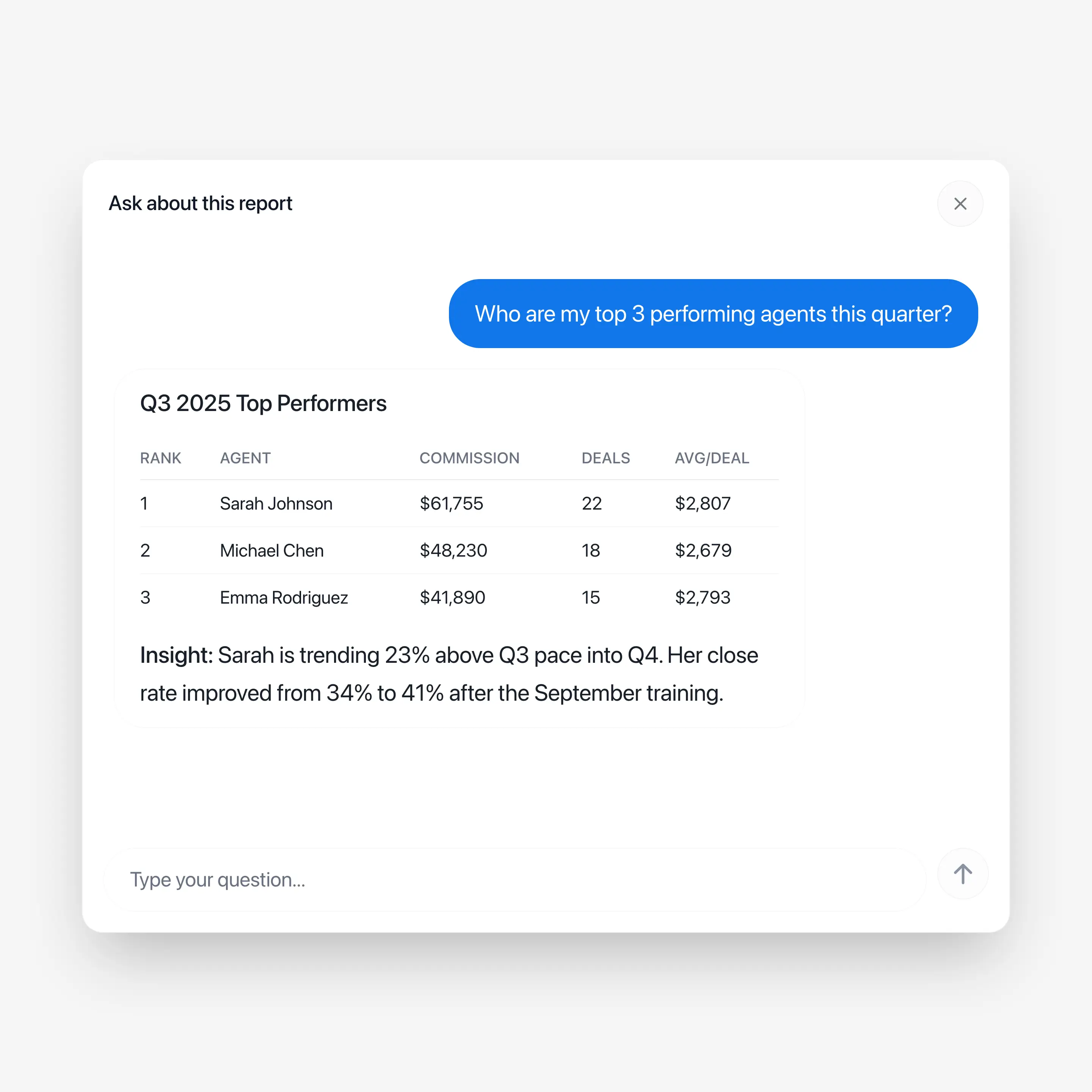Screen dimensions: 1092x1092
Task: Select the AGENT column header
Action: point(245,458)
